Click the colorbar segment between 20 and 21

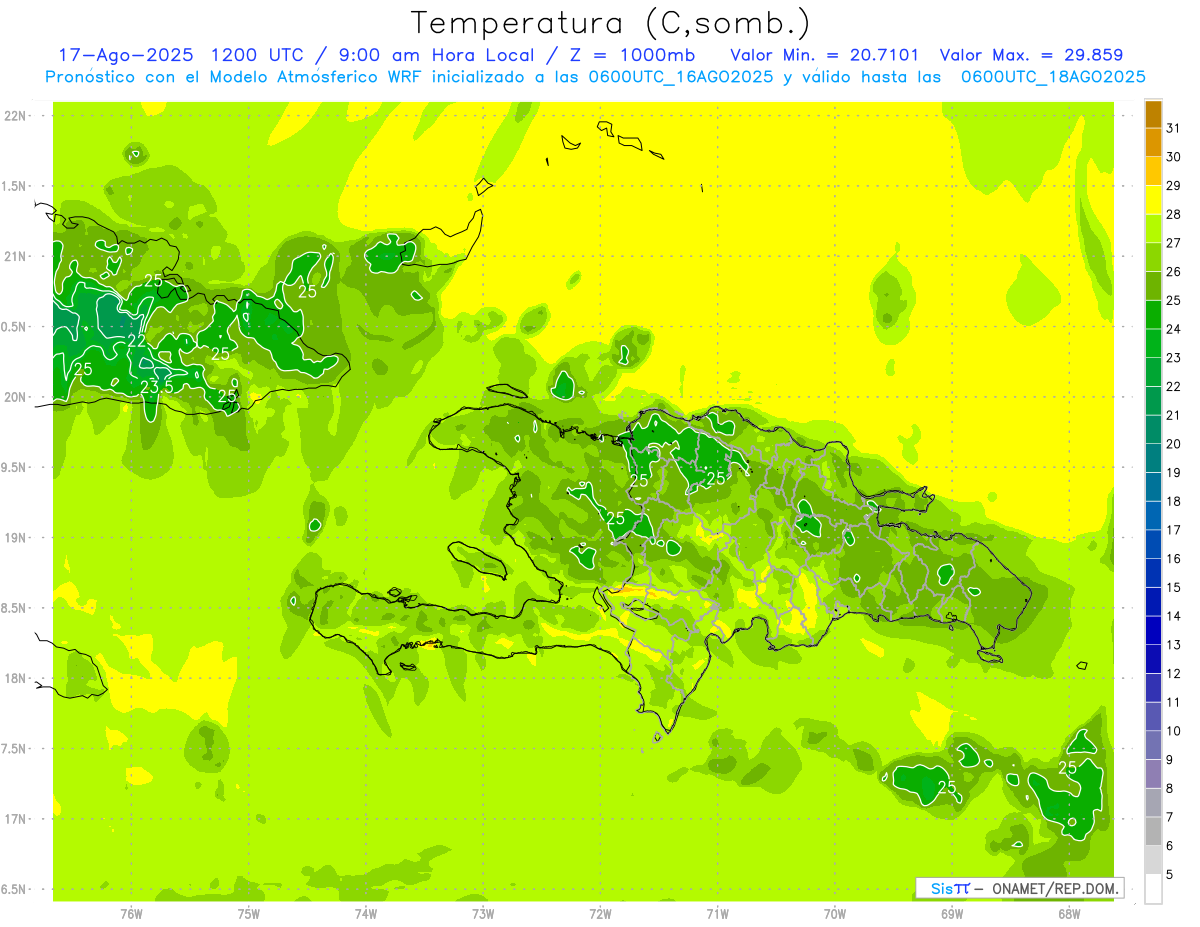(x=1153, y=430)
